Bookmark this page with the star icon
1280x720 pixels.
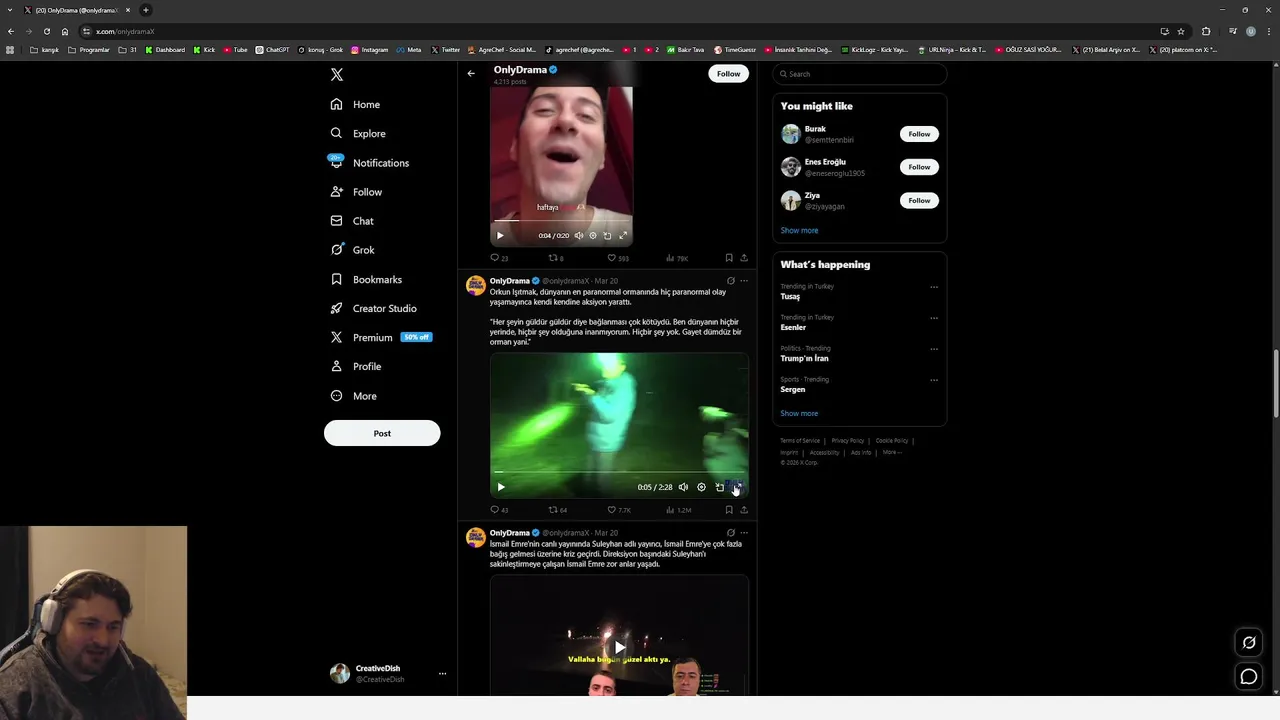point(1181,31)
